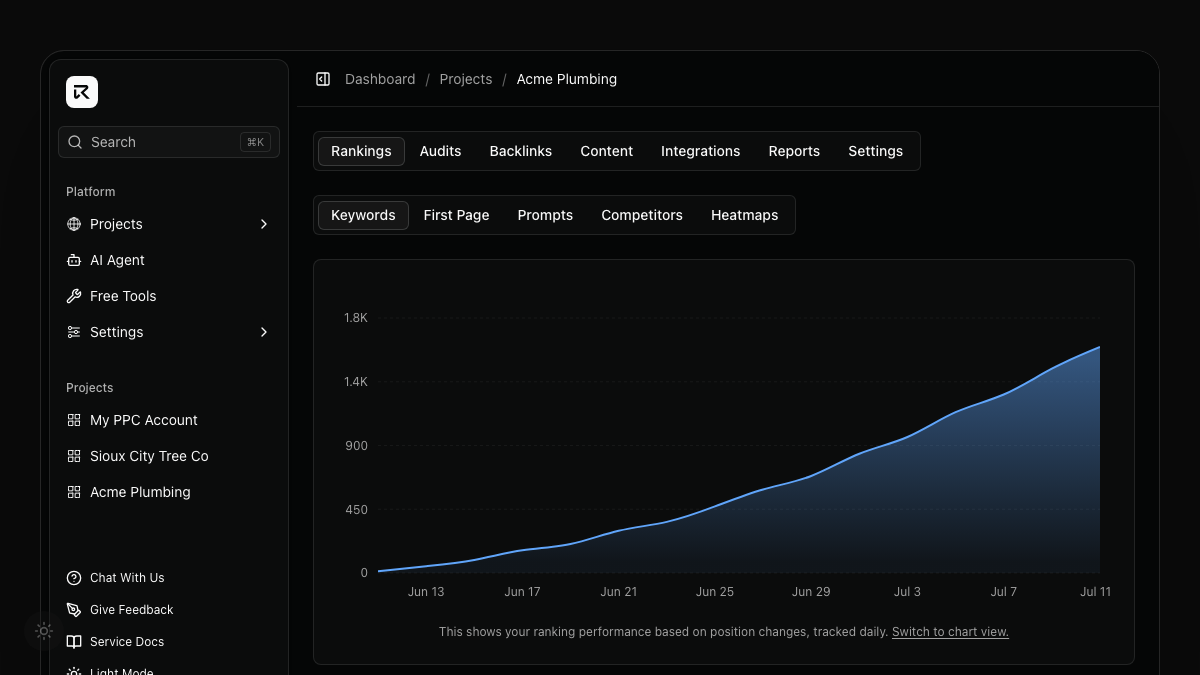
Task: Select the Keywords sub-tab
Action: tap(363, 215)
